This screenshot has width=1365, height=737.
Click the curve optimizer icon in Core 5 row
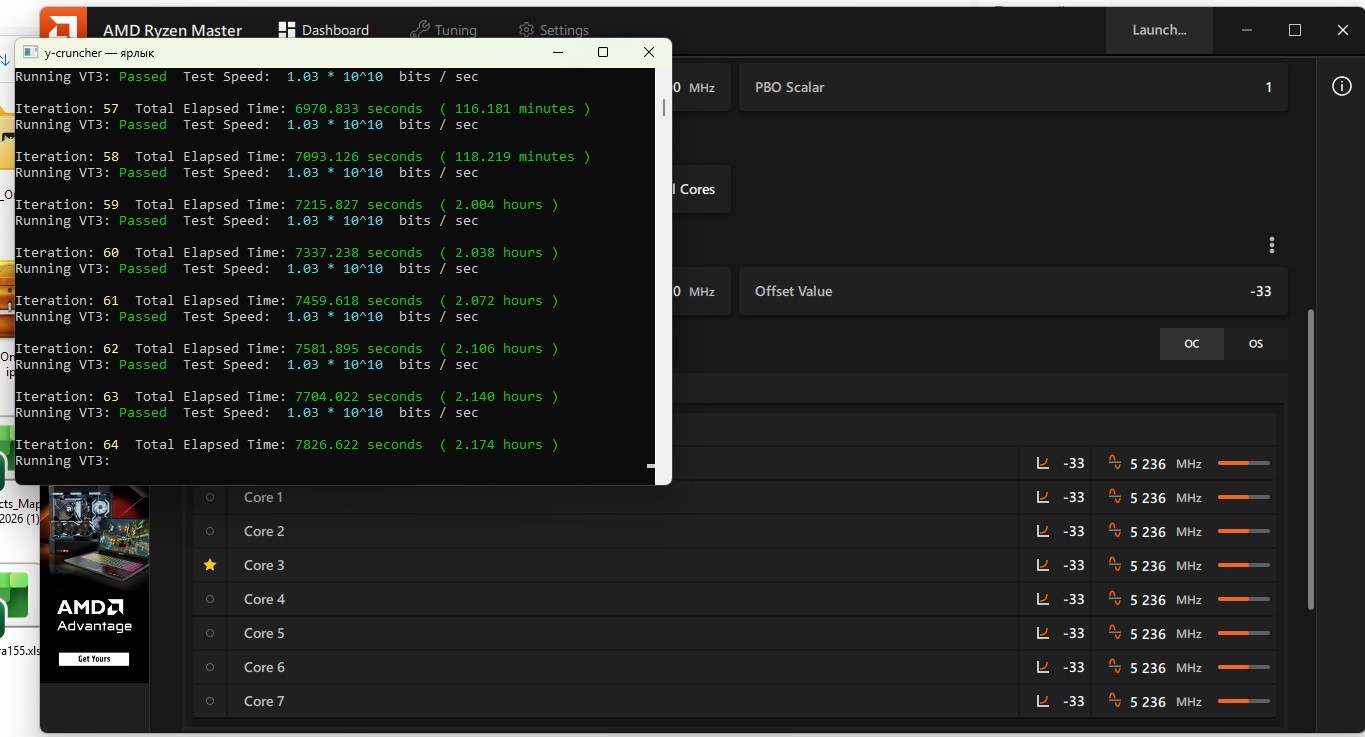point(1043,633)
